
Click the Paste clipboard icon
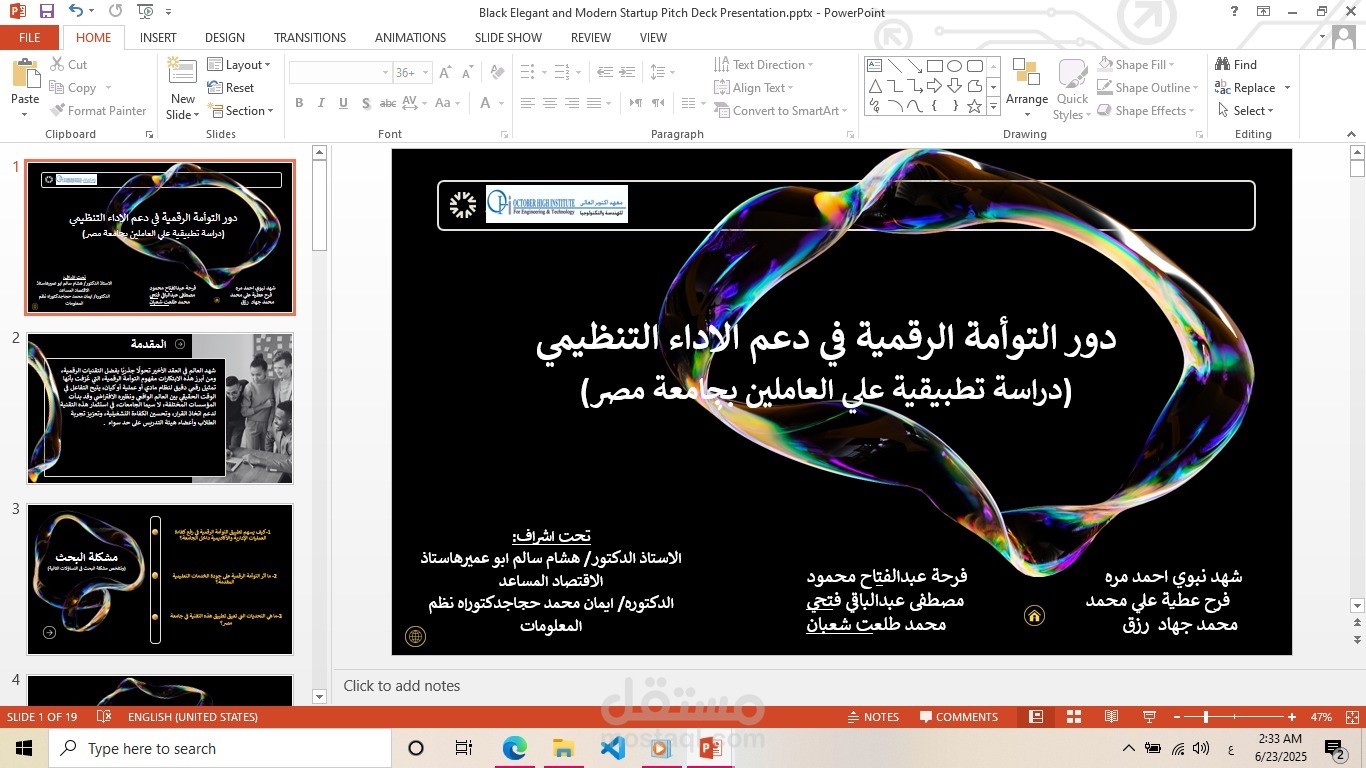(x=25, y=75)
